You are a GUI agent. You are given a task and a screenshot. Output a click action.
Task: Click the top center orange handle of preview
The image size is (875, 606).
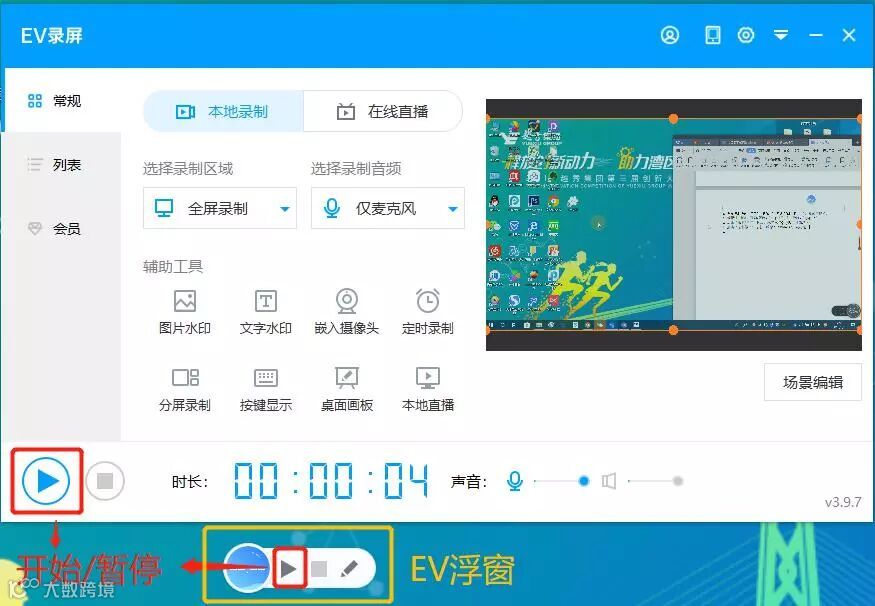pyautogui.click(x=674, y=118)
